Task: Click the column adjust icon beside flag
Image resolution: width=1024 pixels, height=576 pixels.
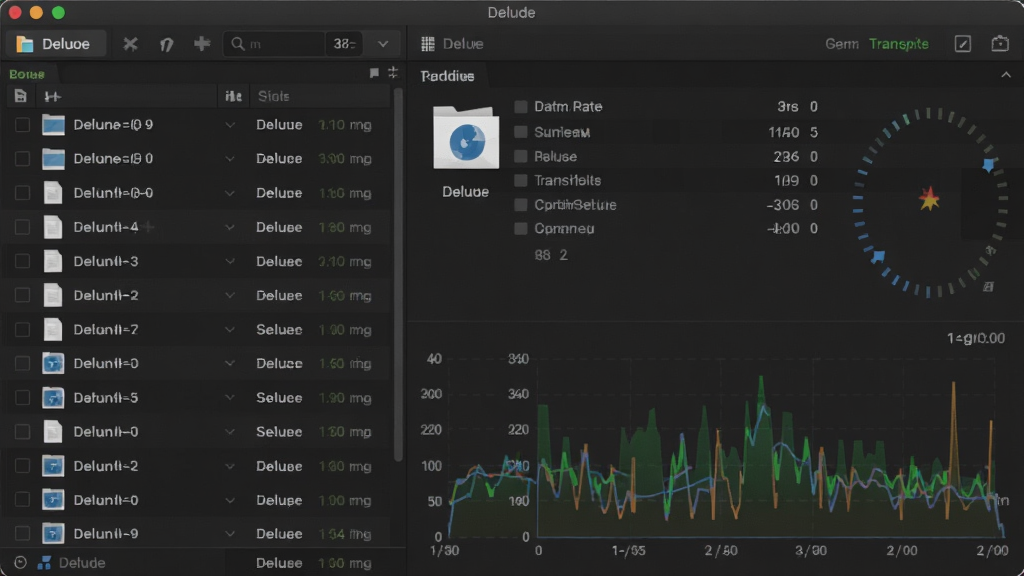Action: pos(392,72)
